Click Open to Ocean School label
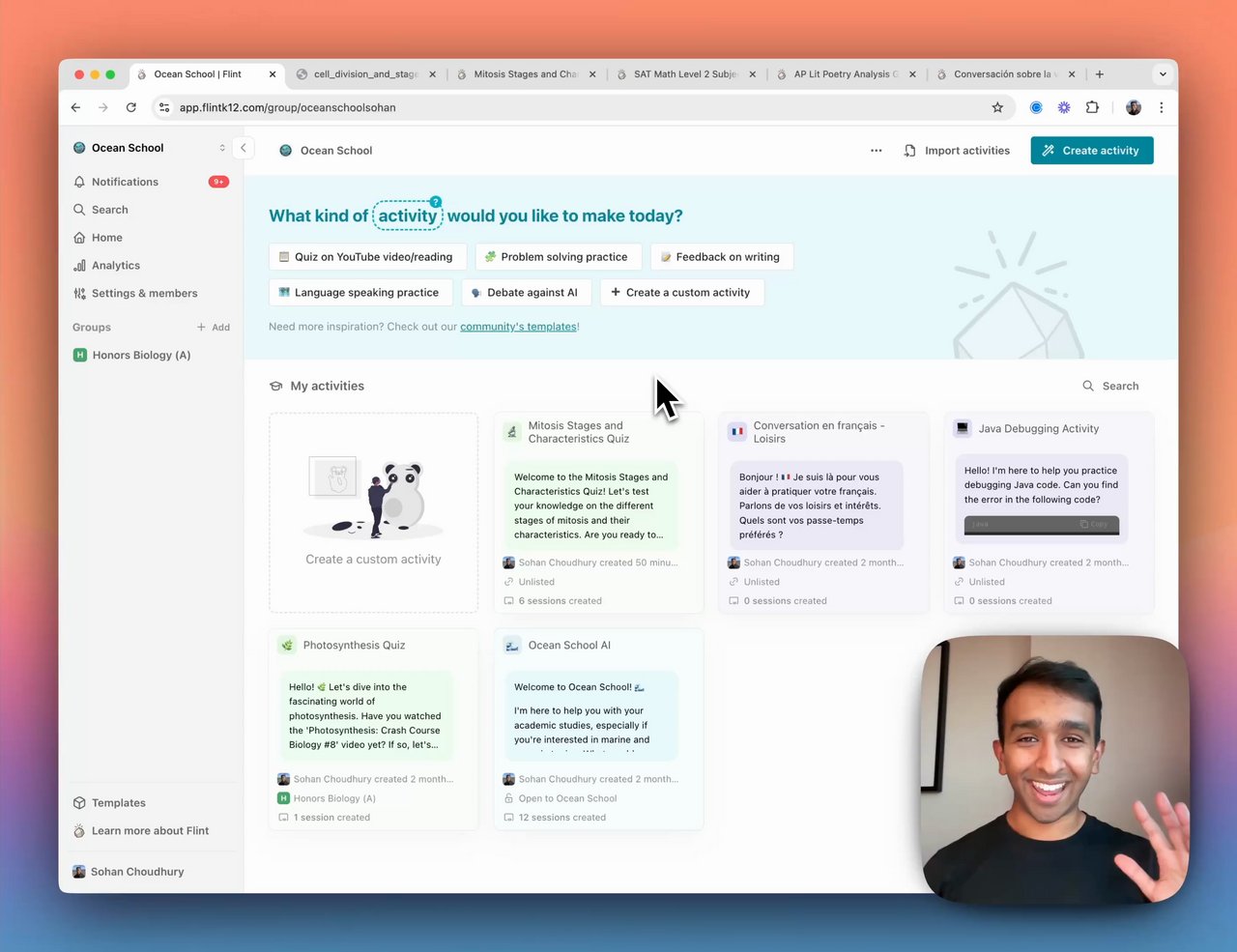The image size is (1237, 952). (567, 799)
